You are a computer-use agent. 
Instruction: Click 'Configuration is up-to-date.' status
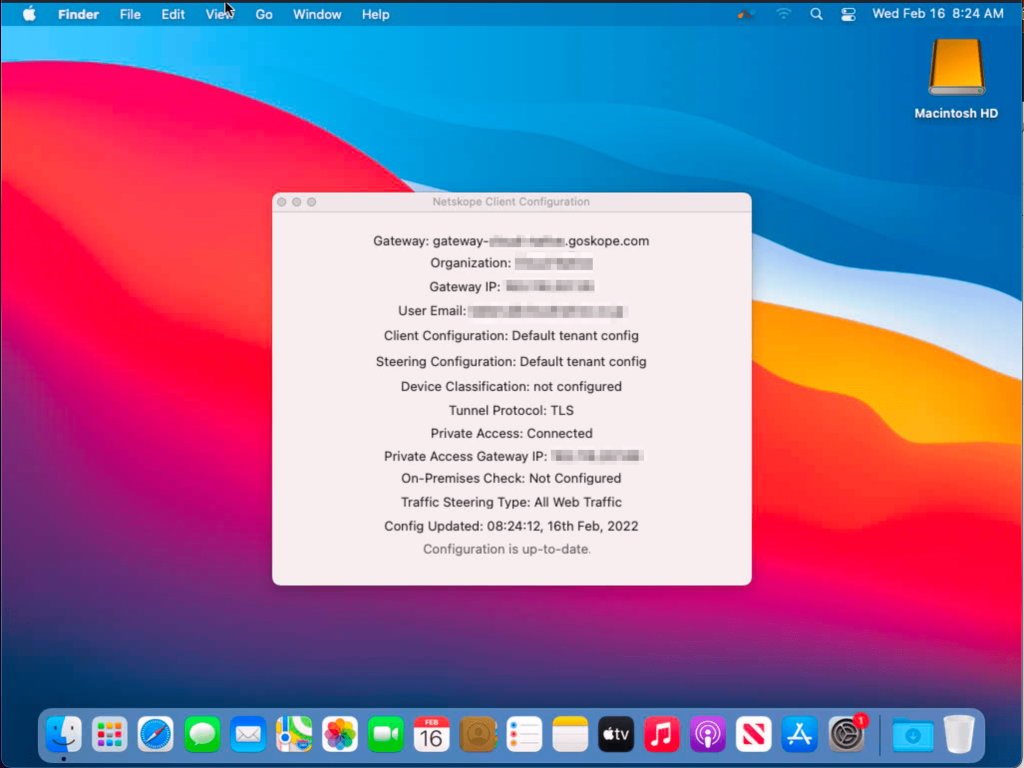[507, 549]
